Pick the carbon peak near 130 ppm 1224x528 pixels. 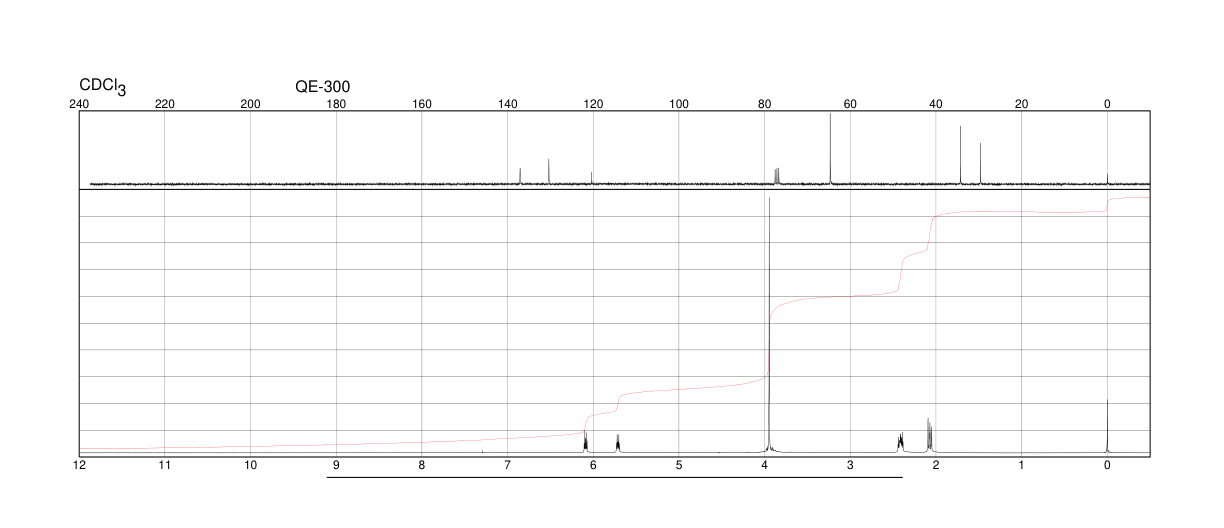[x=549, y=172]
